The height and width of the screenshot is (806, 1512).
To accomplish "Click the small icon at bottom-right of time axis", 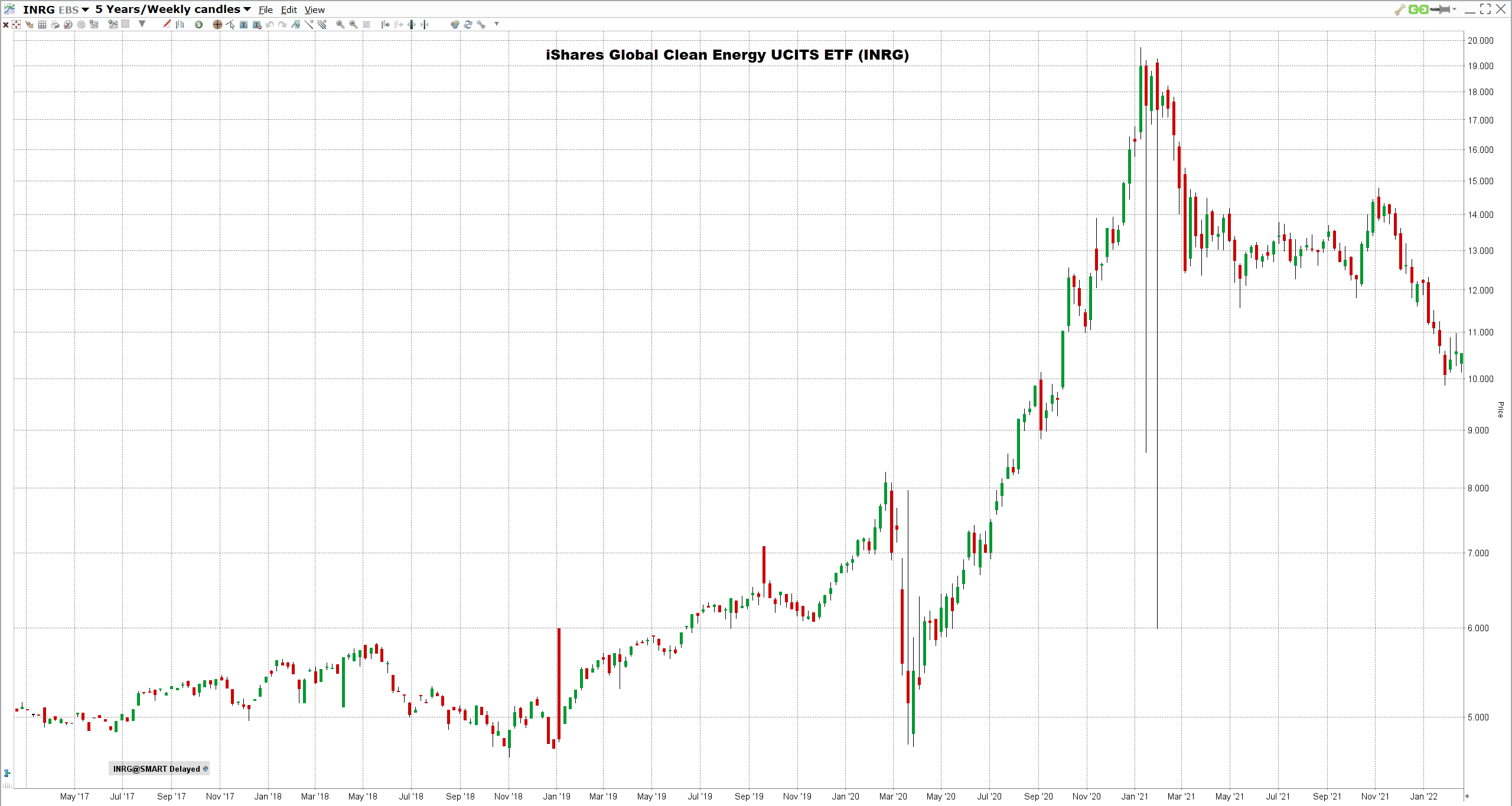I will tap(1467, 796).
